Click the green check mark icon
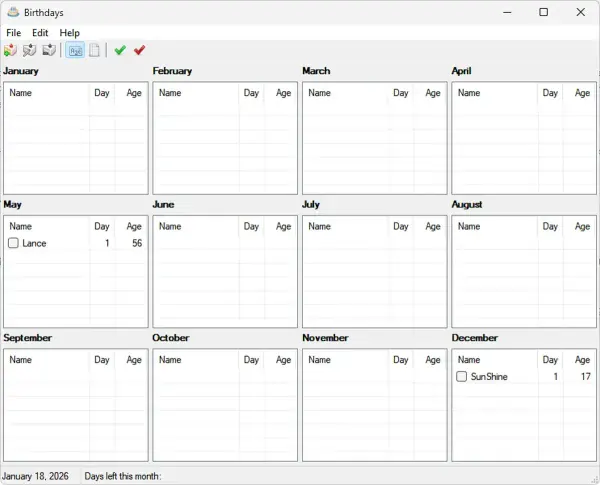This screenshot has height=485, width=600. pyautogui.click(x=120, y=50)
